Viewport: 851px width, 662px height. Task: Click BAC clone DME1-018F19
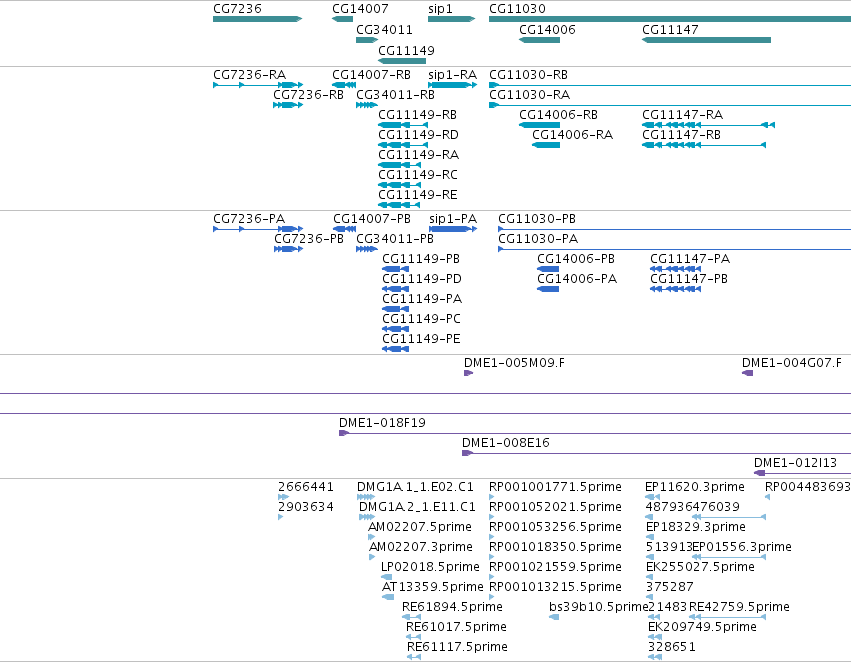pos(595,433)
